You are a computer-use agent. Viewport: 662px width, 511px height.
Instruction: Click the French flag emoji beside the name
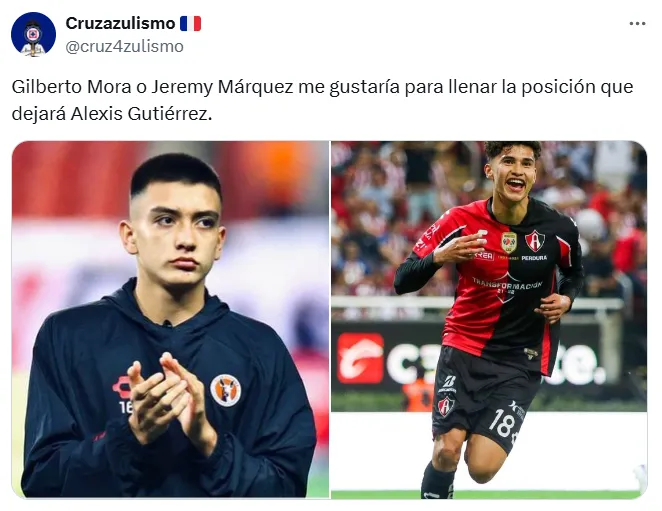(x=190, y=23)
